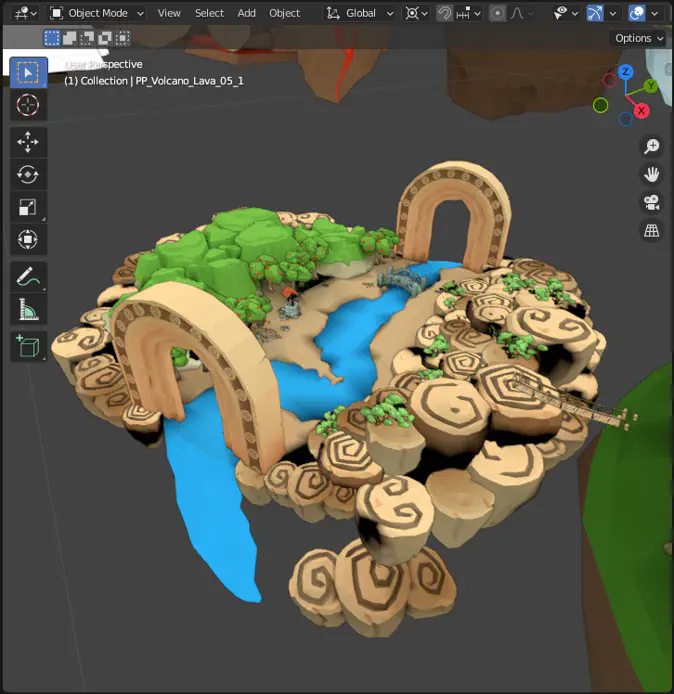Image resolution: width=674 pixels, height=694 pixels.
Task: Pick the Scale tool
Action: tap(28, 208)
